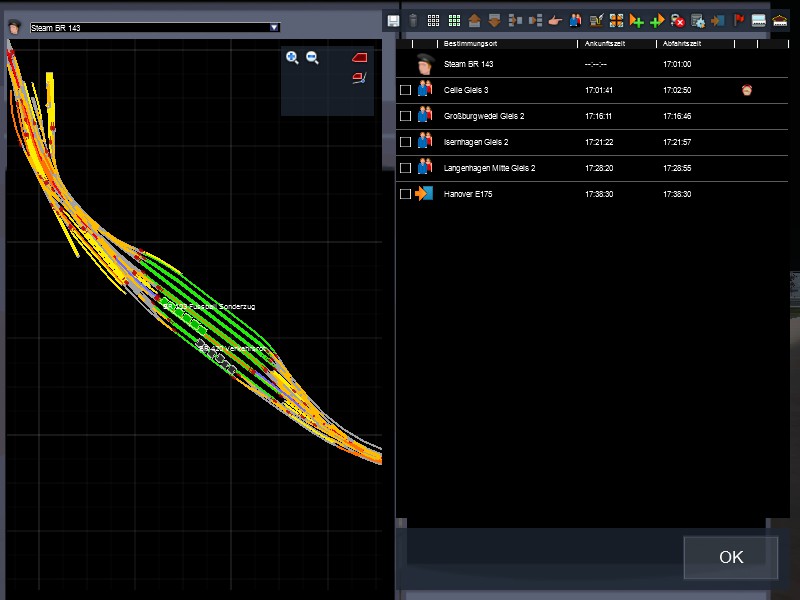Click the up arrow move icon

pos(474,20)
